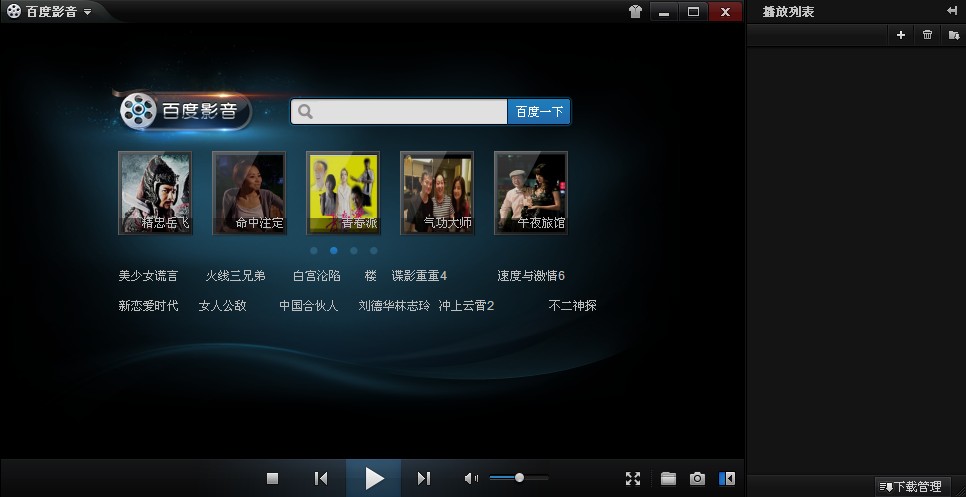Image resolution: width=966 pixels, height=497 pixels.
Task: Open the 命中注定 movie thumbnail
Action: pyautogui.click(x=249, y=193)
